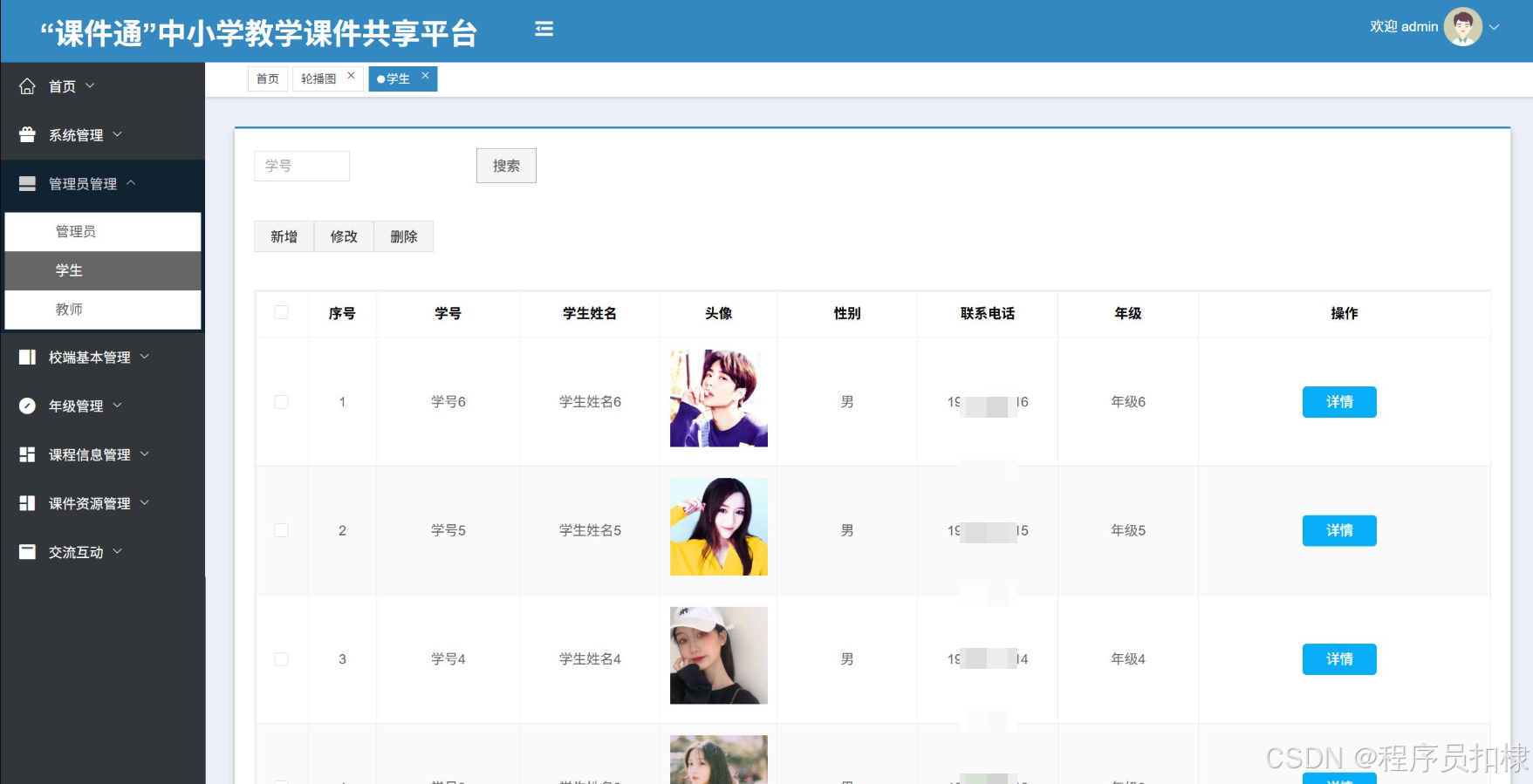Open the admin user dropdown arrow
Image resolution: width=1533 pixels, height=784 pixels.
click(1495, 27)
